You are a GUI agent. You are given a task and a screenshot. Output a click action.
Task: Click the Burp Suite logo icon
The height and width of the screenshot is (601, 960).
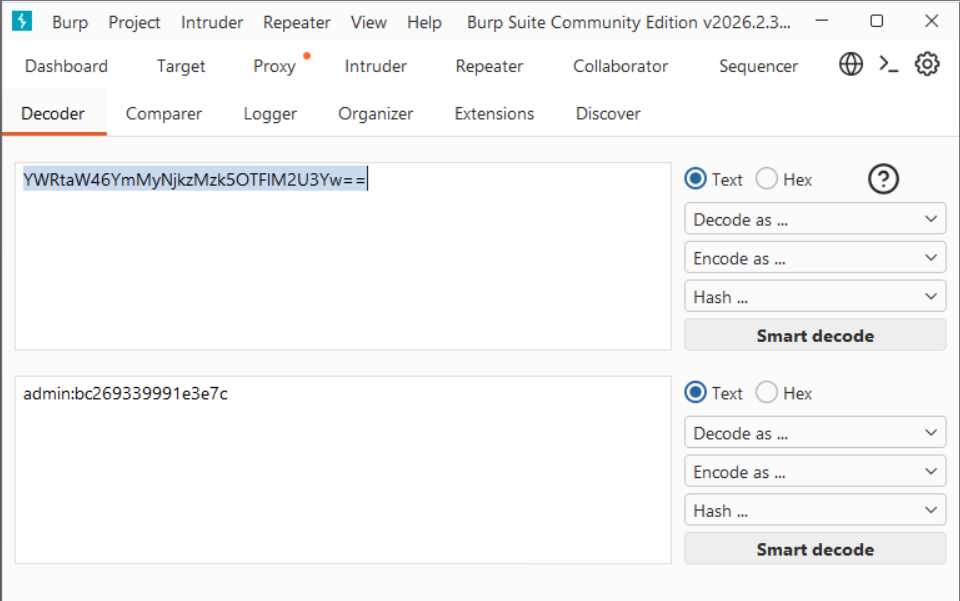click(22, 21)
